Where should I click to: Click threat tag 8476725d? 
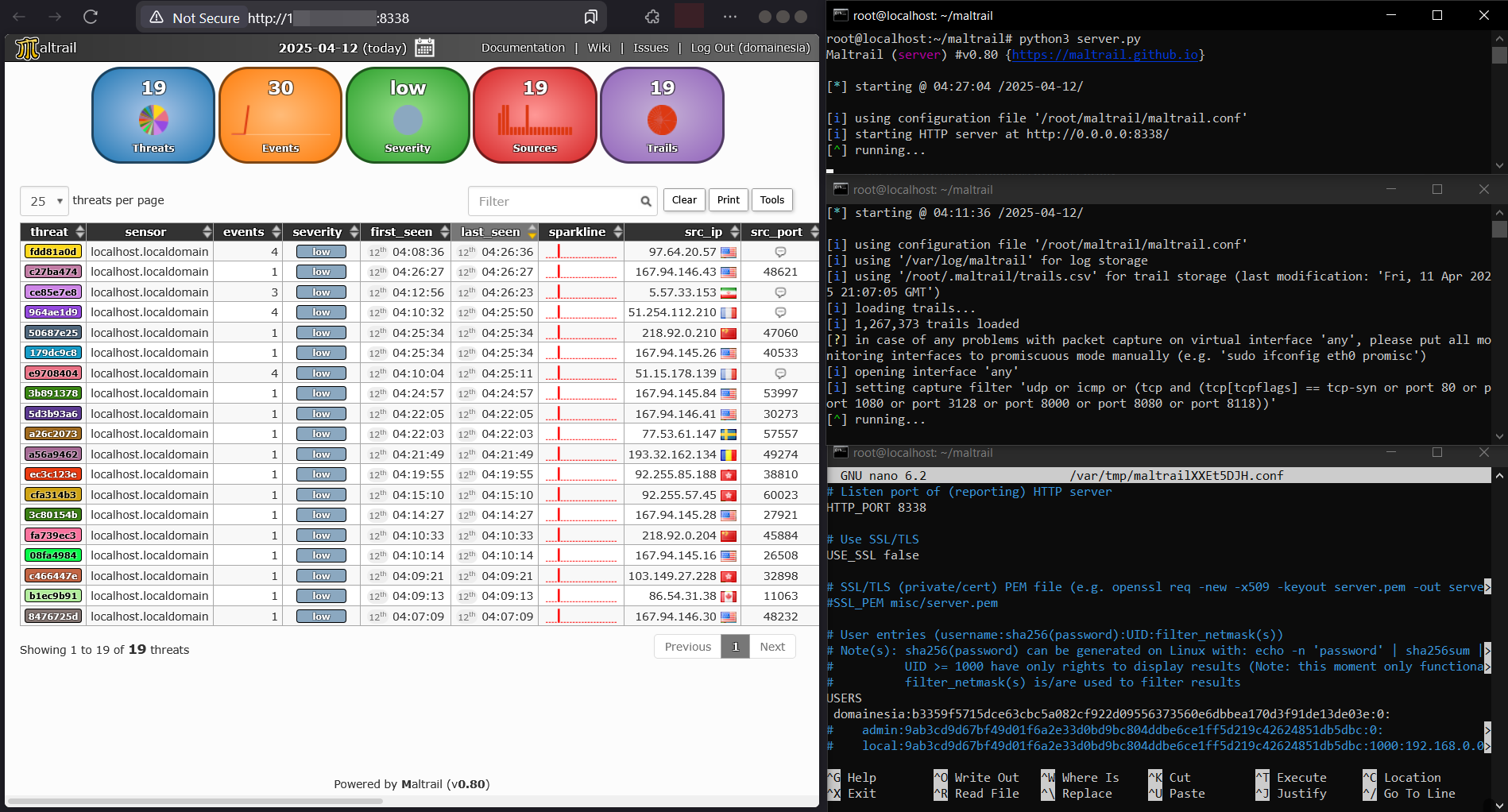53,617
